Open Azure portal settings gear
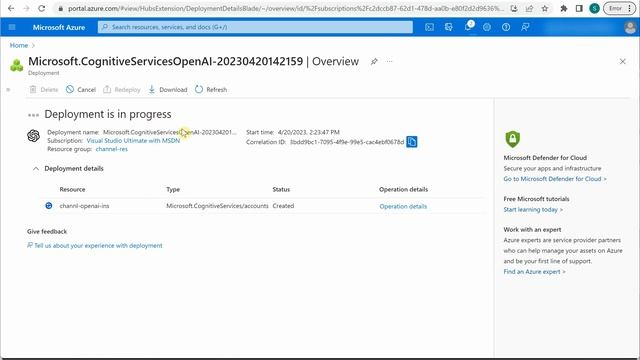Viewport: 640px width, 360px height. click(x=487, y=27)
